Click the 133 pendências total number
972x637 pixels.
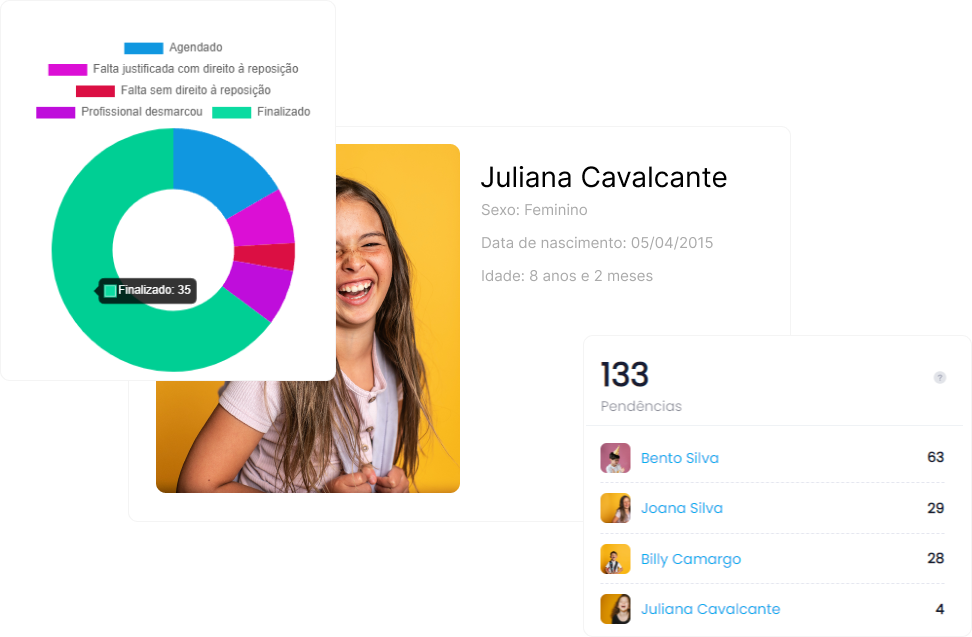624,375
